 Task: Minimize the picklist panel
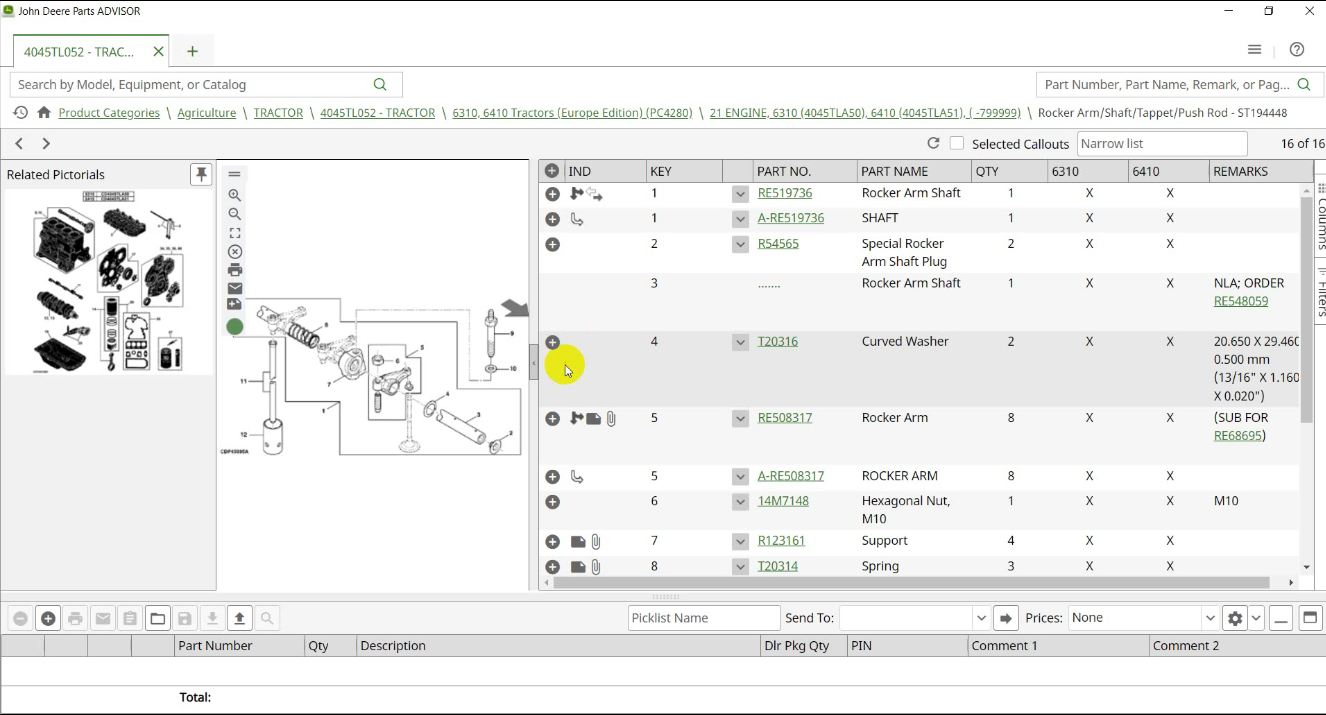(x=1281, y=619)
